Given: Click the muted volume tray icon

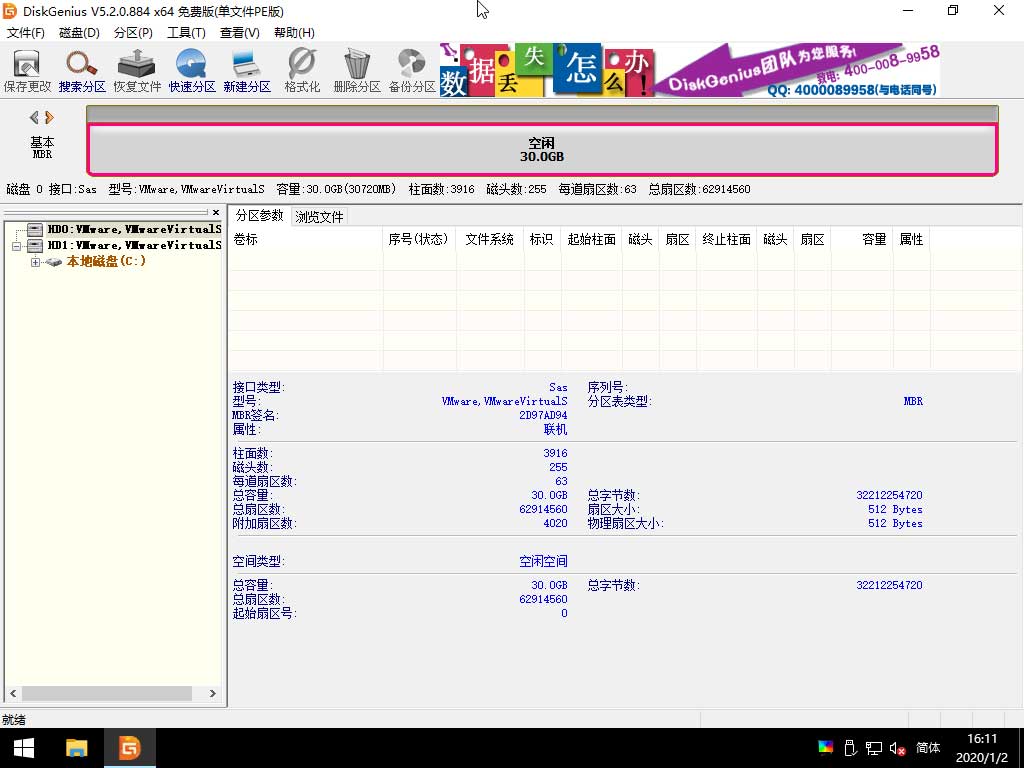Looking at the screenshot, I should pyautogui.click(x=897, y=748).
